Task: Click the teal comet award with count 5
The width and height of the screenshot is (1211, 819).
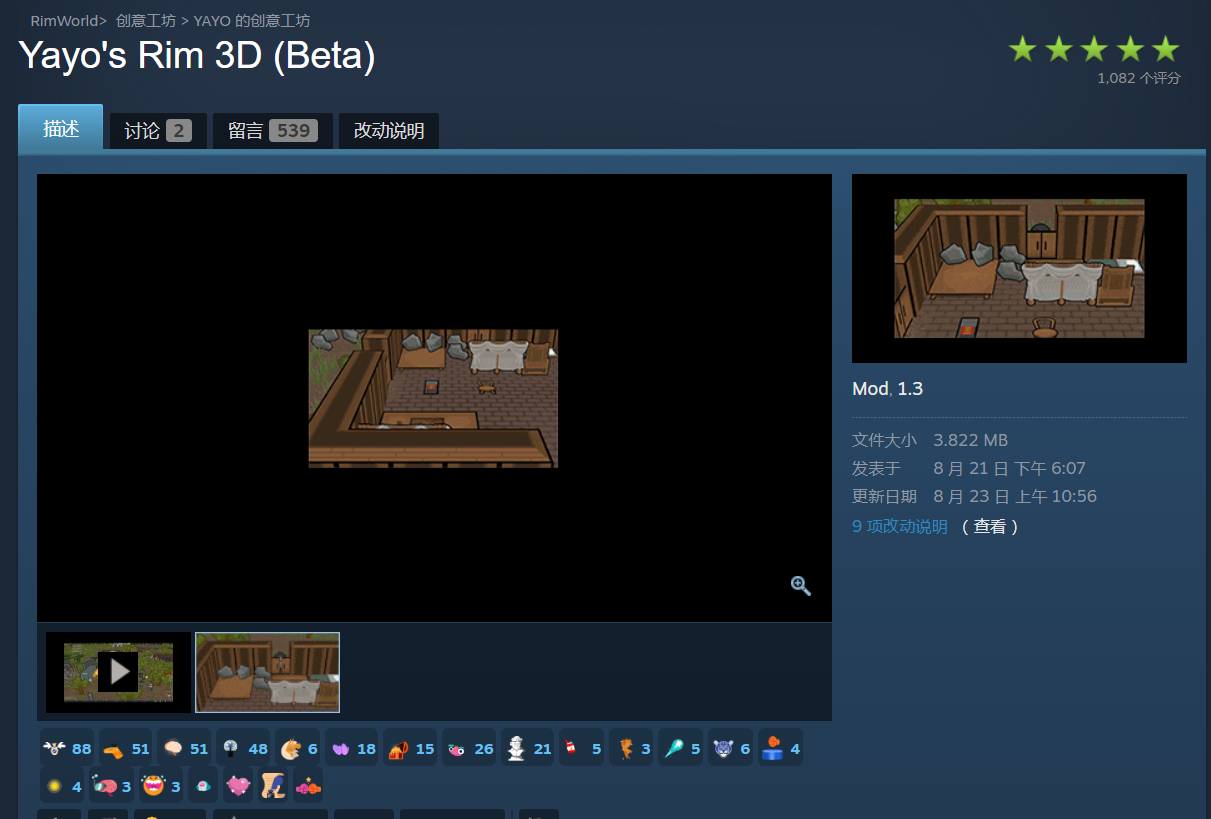Action: click(x=681, y=748)
